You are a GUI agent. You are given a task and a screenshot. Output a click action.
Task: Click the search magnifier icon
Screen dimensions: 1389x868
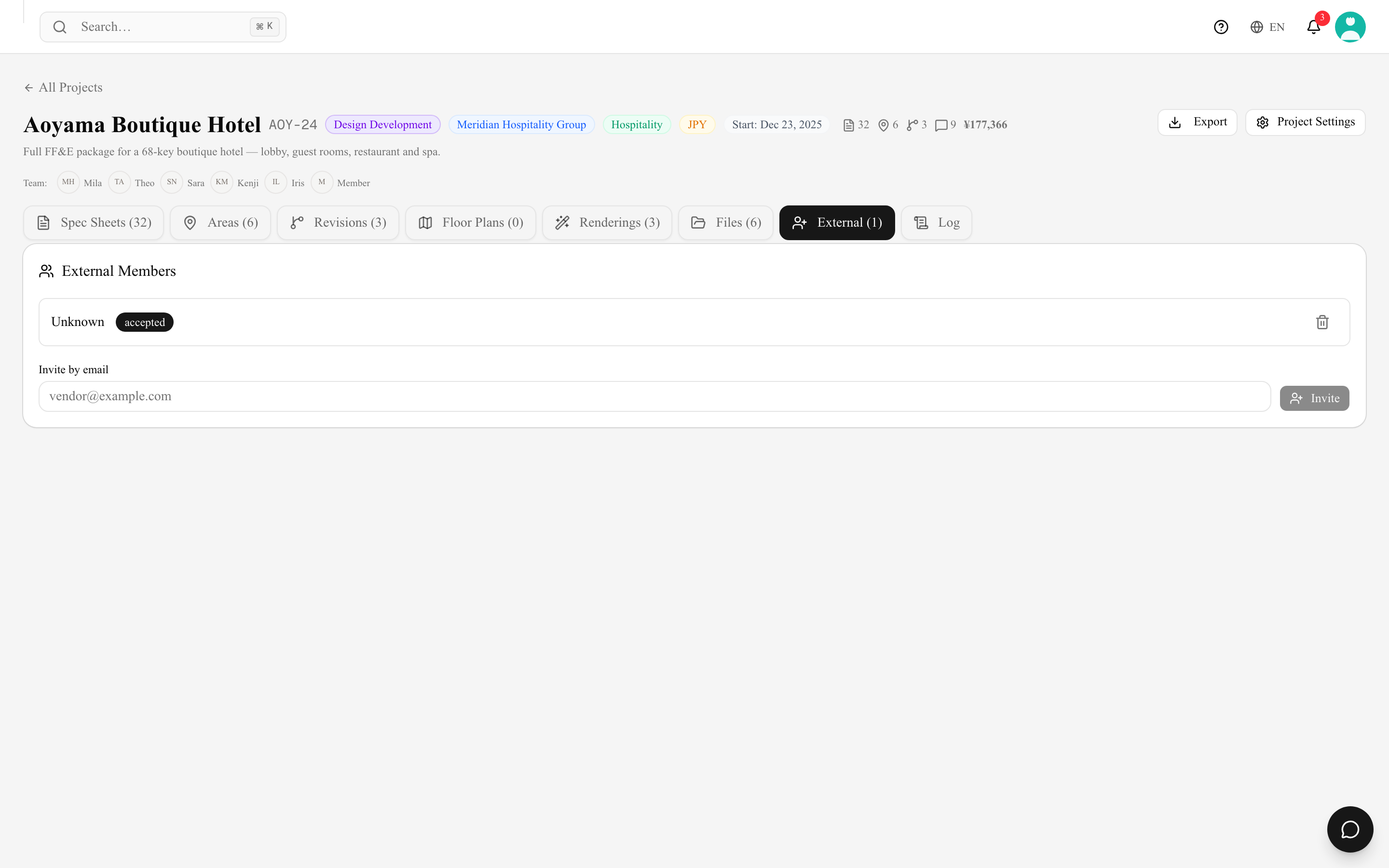(60, 27)
